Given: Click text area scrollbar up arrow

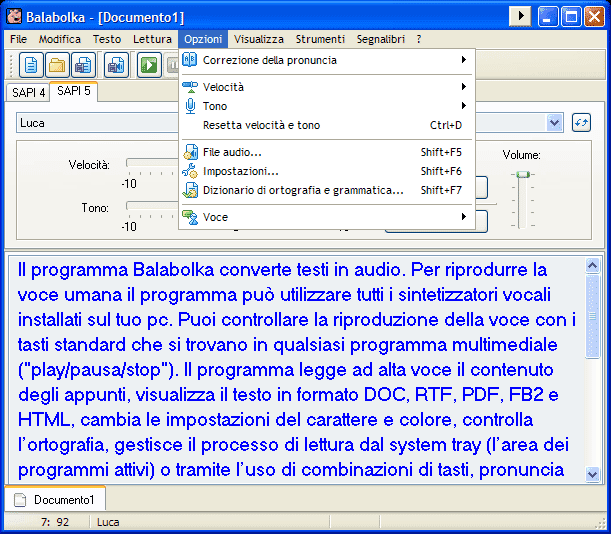Looking at the screenshot, I should tap(592, 266).
